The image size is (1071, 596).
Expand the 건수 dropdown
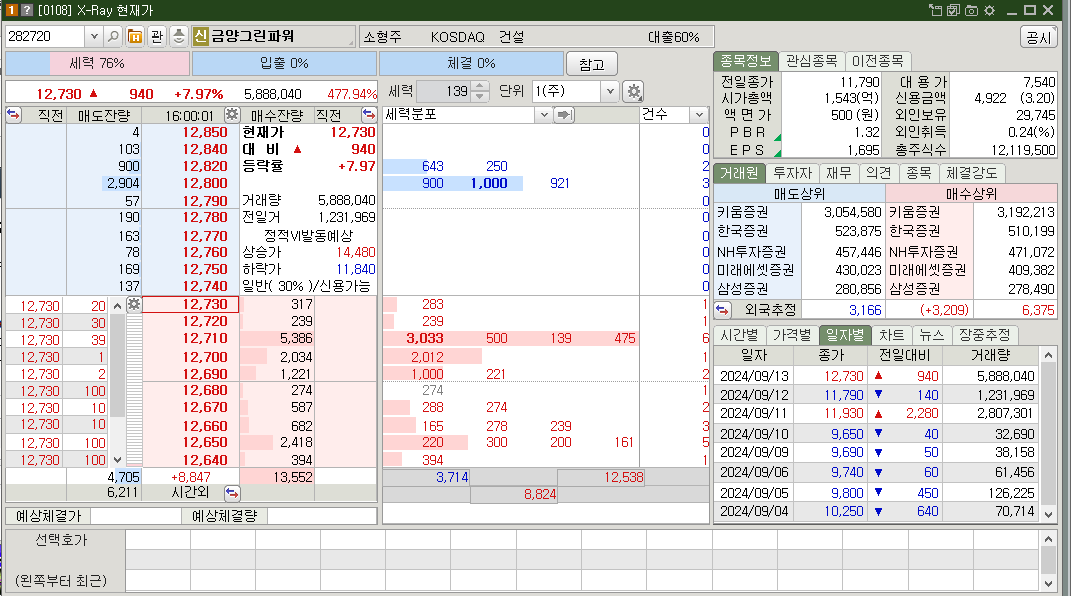coord(698,115)
